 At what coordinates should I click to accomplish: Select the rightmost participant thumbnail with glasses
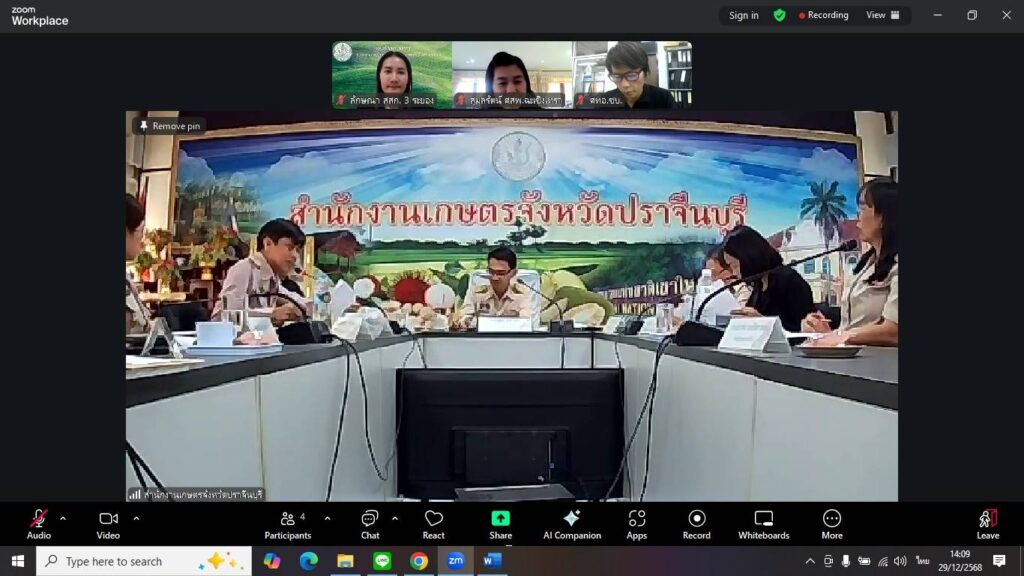[632, 74]
